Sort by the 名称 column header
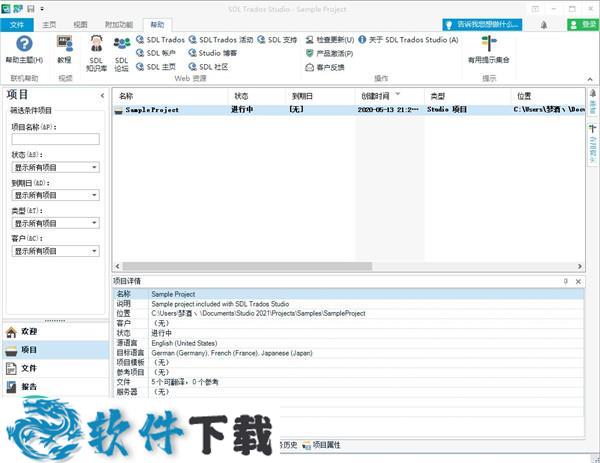 (x=171, y=96)
